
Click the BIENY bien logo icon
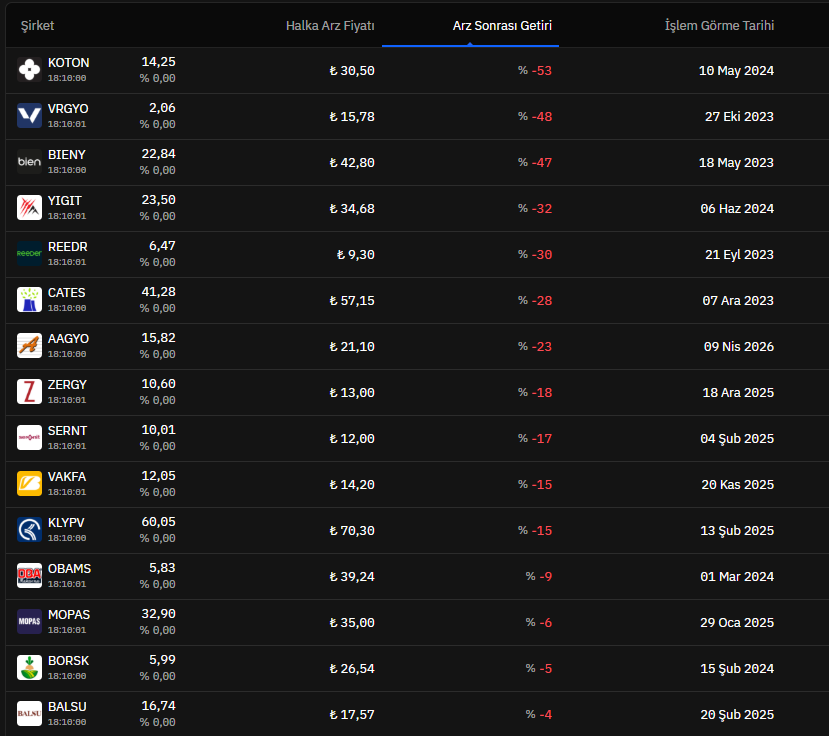[29, 162]
